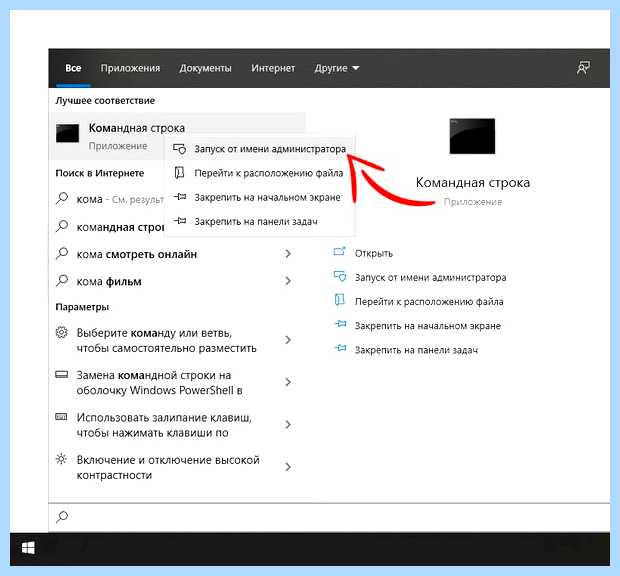This screenshot has height=576, width=620.
Task: Expand chevron for PowerShell replacement setting
Action: click(x=288, y=382)
